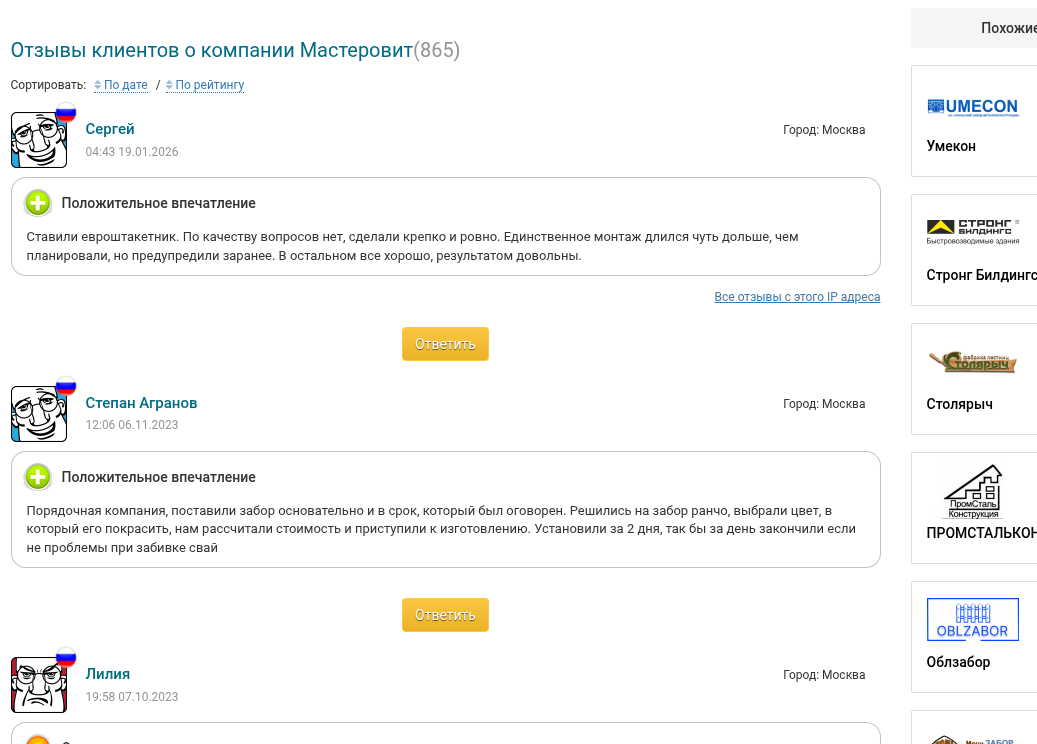1037x744 pixels.
Task: Open the UMECON company logo
Action: [x=973, y=107]
